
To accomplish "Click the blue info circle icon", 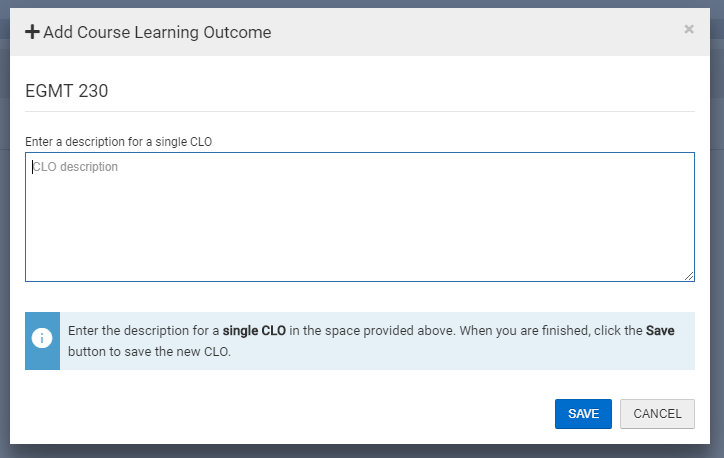I will coord(42,338).
